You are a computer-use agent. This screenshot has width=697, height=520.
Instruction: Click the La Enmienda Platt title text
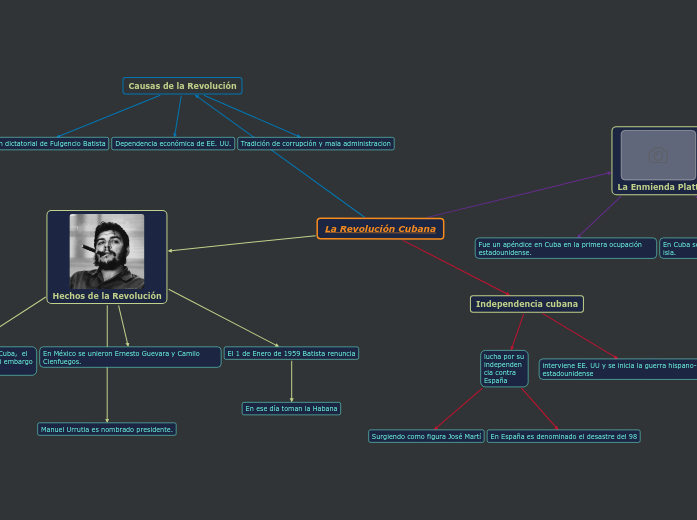[657, 187]
